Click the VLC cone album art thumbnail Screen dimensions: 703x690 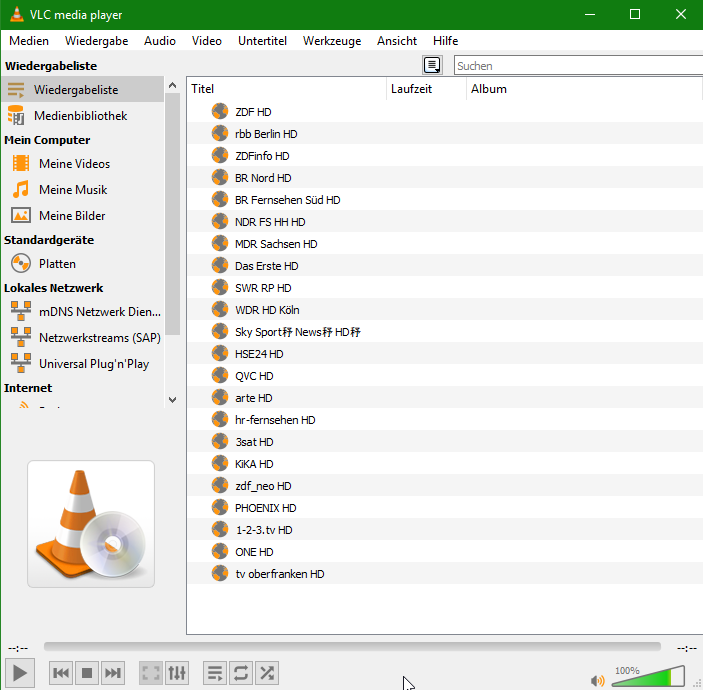(x=91, y=524)
